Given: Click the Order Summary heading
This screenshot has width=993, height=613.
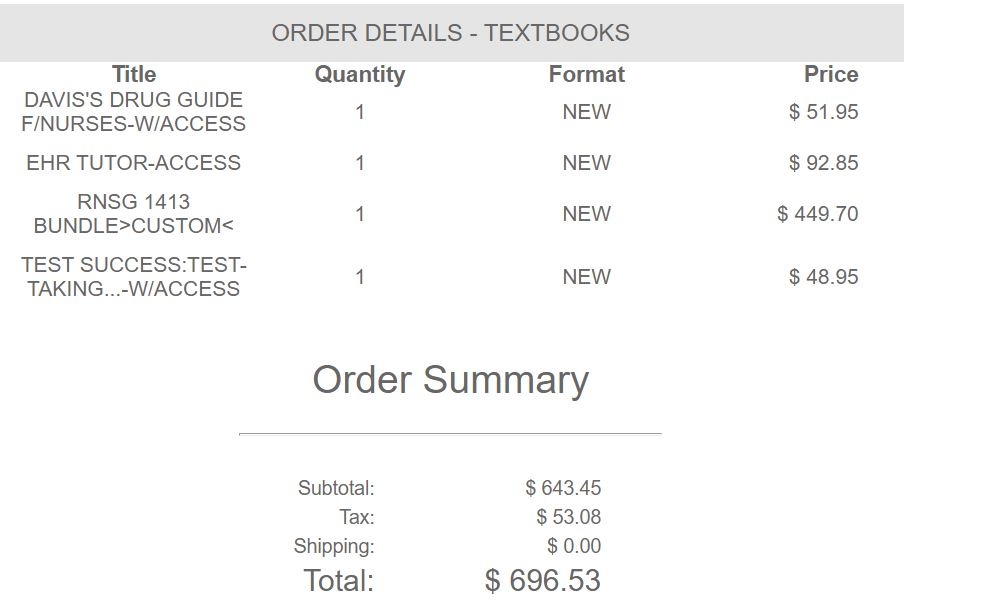Looking at the screenshot, I should point(450,380).
